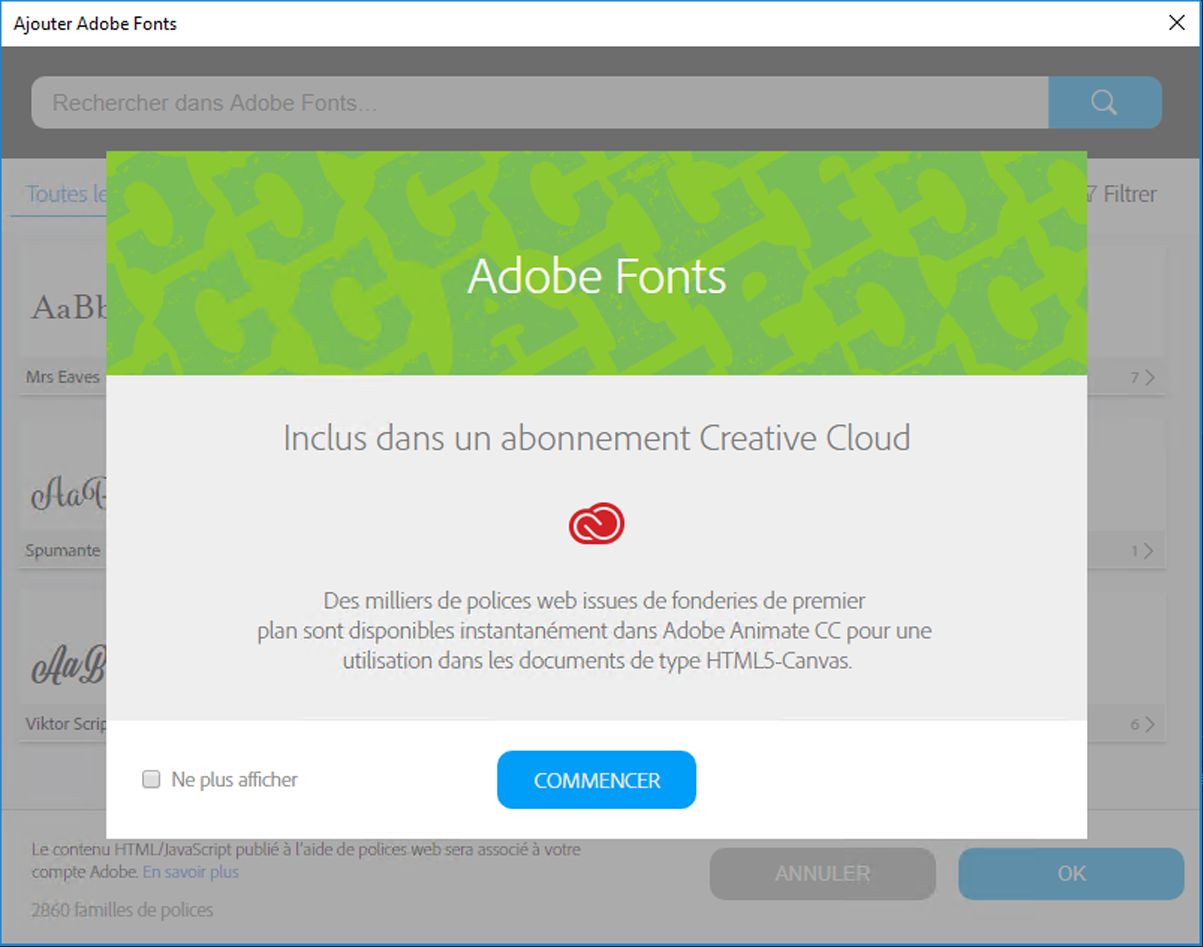Expand the Spumante font family
This screenshot has width=1203, height=947.
point(1147,550)
